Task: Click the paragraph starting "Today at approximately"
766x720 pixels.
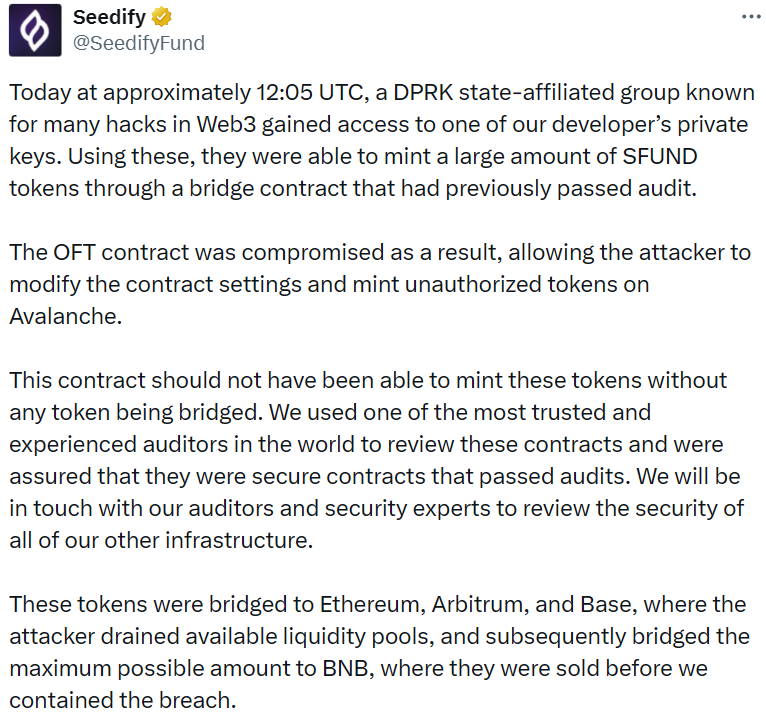Action: pyautogui.click(x=380, y=140)
